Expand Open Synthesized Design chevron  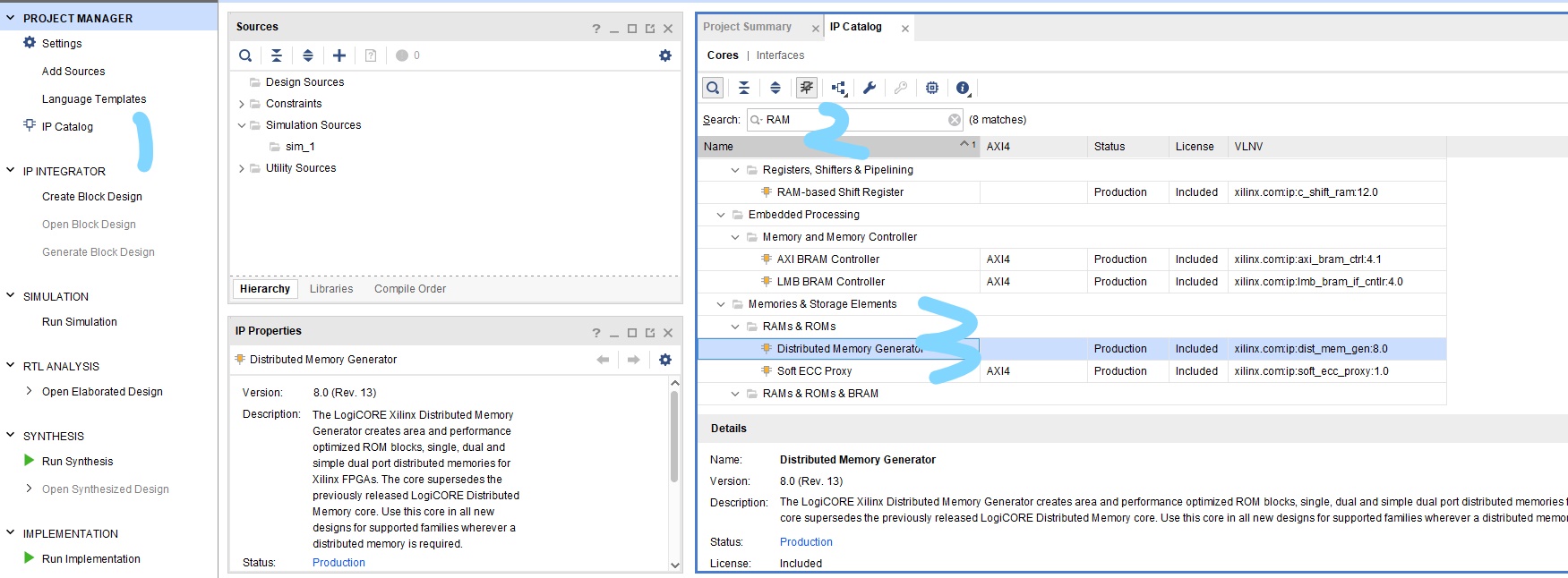pyautogui.click(x=30, y=489)
